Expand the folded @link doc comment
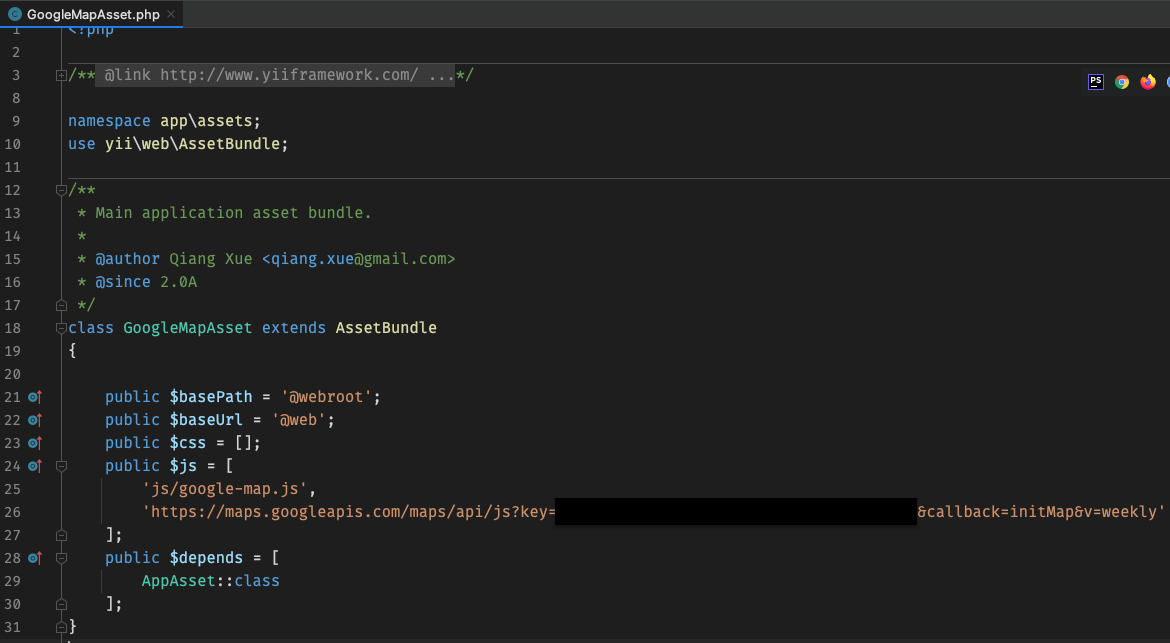This screenshot has height=643, width=1170. (61, 75)
